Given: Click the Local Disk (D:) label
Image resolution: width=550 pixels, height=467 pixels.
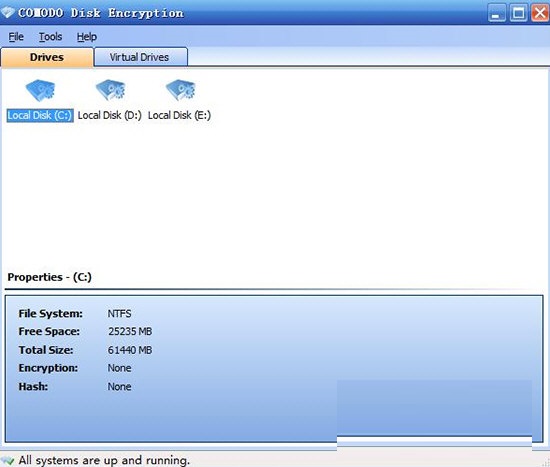Looking at the screenshot, I should pyautogui.click(x=109, y=115).
